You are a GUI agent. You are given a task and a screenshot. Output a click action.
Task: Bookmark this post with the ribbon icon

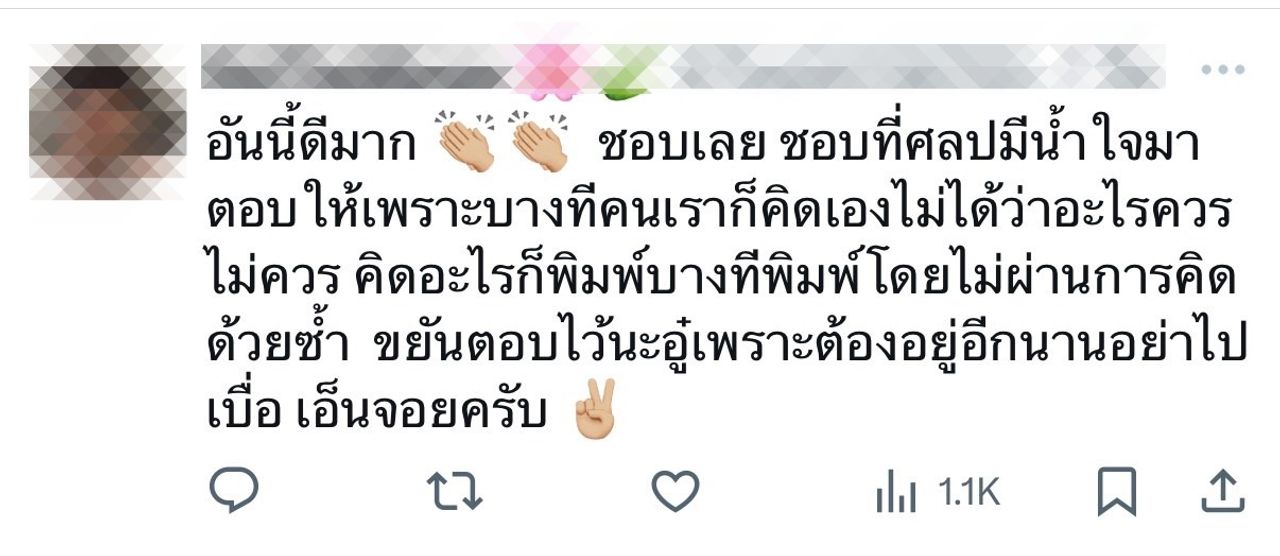[x=1116, y=492]
